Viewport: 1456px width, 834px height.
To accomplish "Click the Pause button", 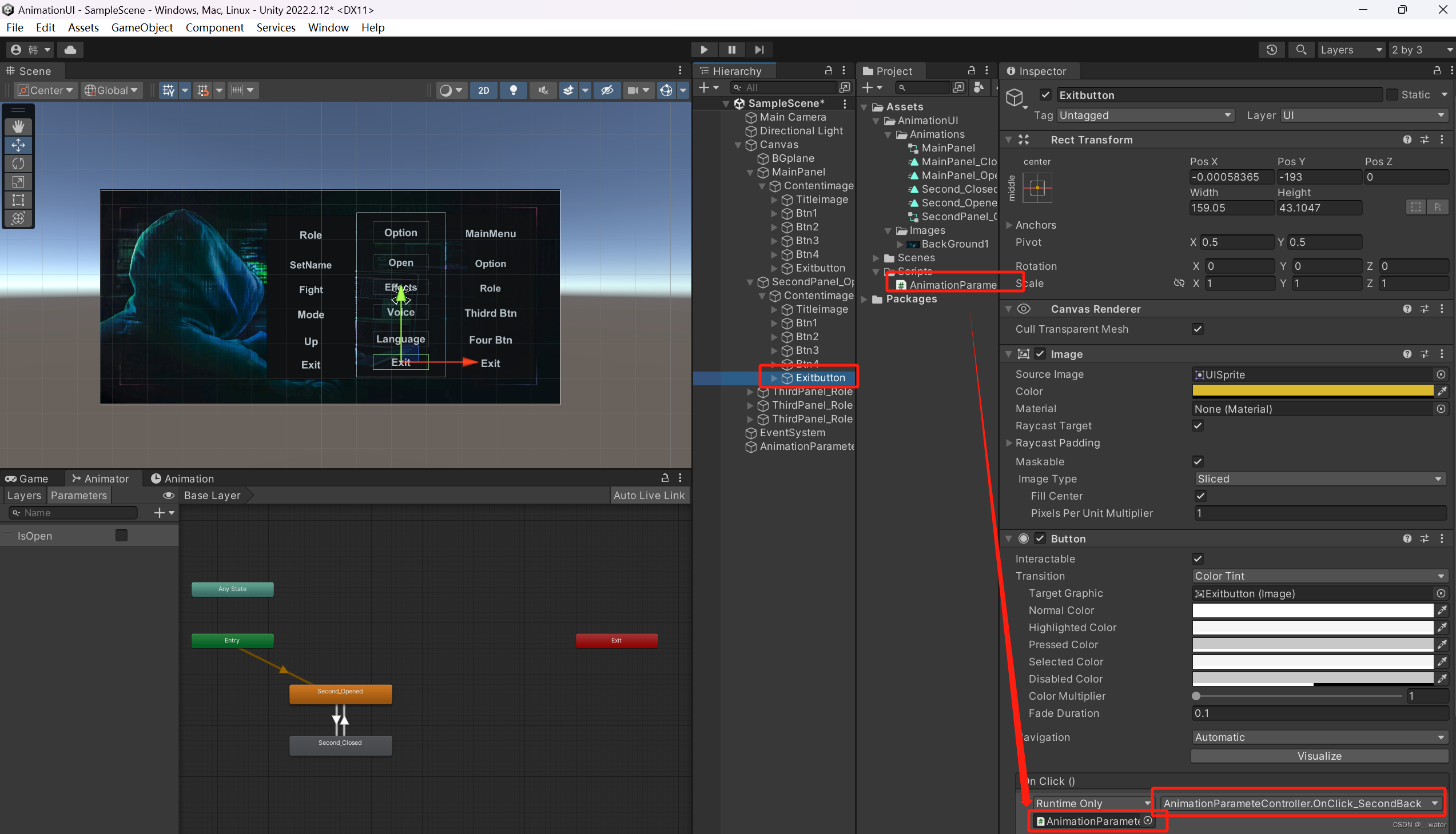I will pos(731,50).
